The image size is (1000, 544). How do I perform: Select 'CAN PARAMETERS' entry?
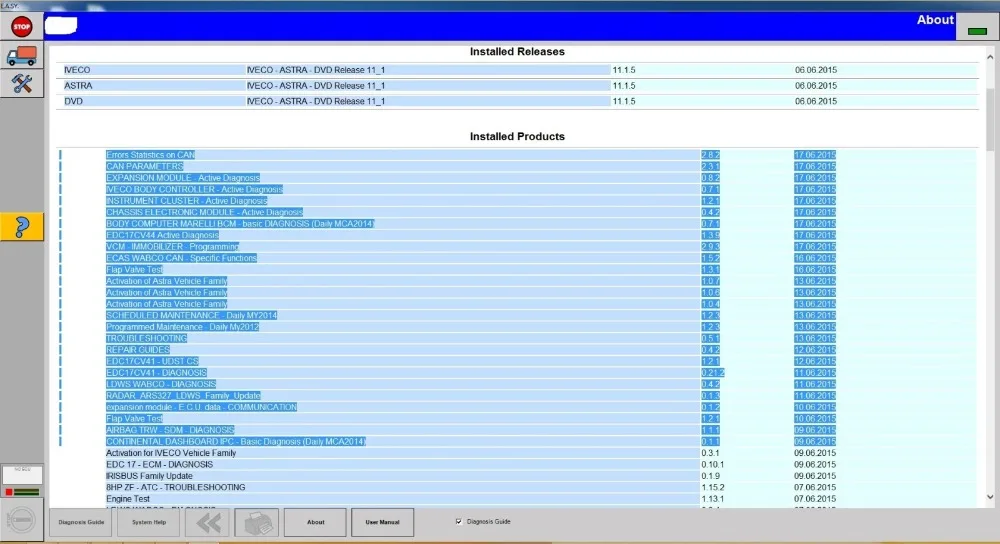coord(144,166)
